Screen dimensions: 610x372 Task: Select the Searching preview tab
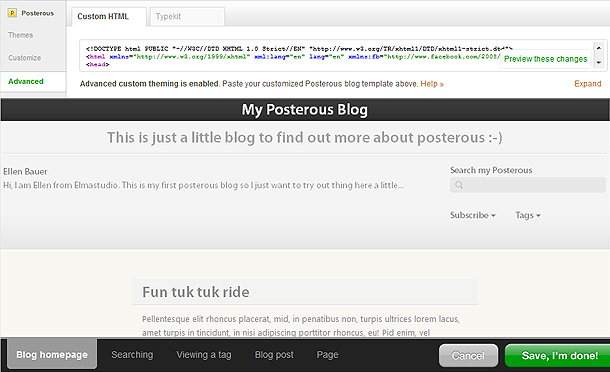tap(132, 355)
